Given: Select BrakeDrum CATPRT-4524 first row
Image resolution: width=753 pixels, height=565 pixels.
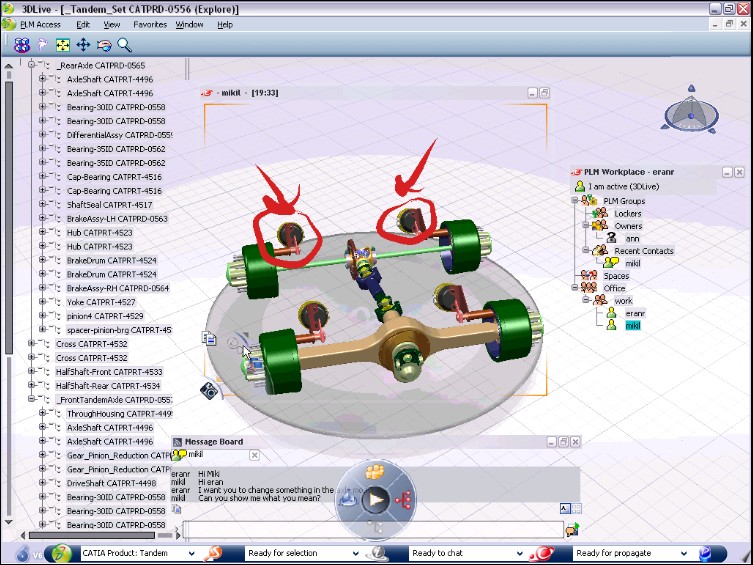Looking at the screenshot, I should [x=111, y=260].
